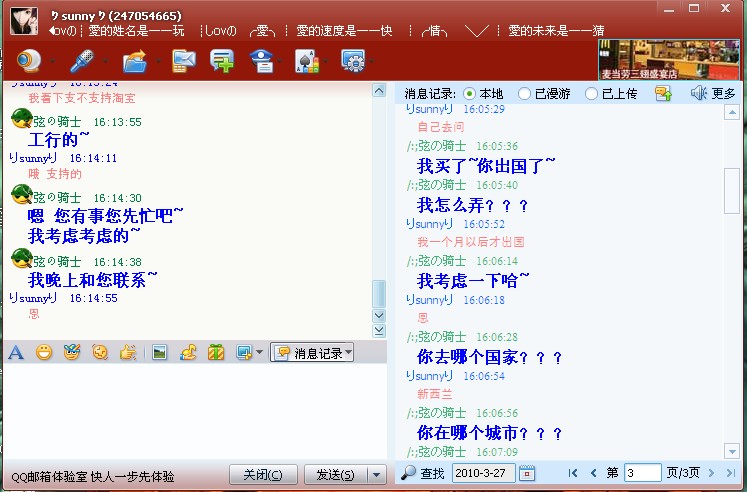Click the send file folder icon
747x492 pixels.
pyautogui.click(x=134, y=61)
